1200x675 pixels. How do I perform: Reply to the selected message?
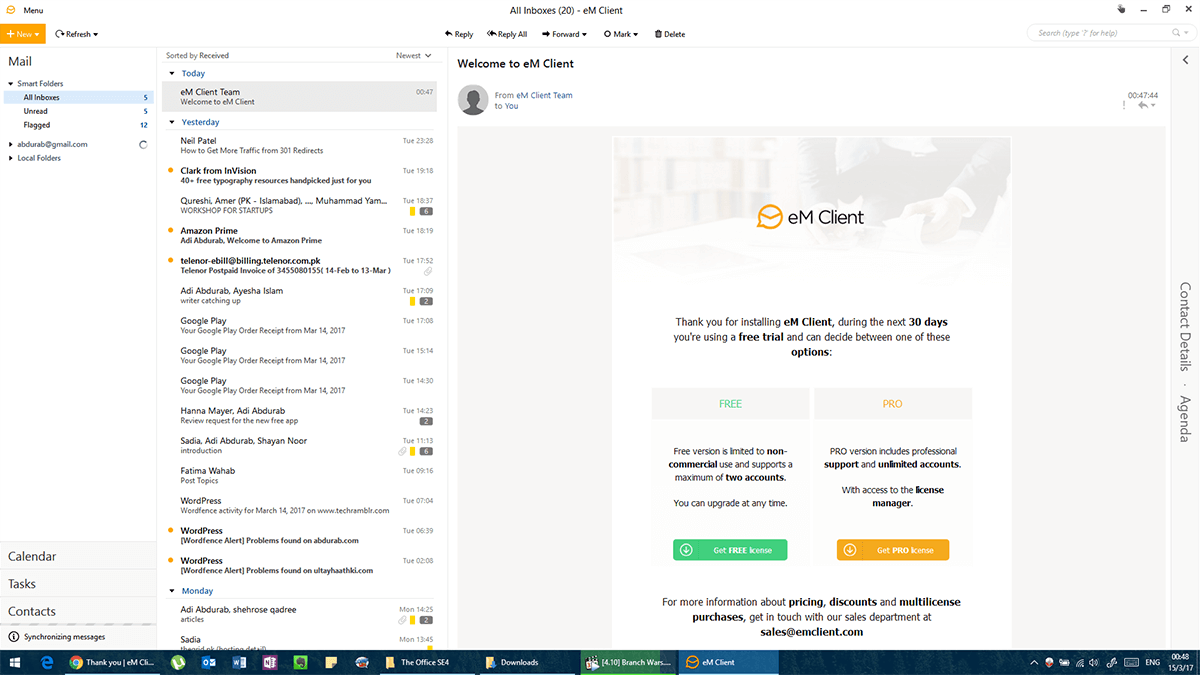[x=459, y=34]
